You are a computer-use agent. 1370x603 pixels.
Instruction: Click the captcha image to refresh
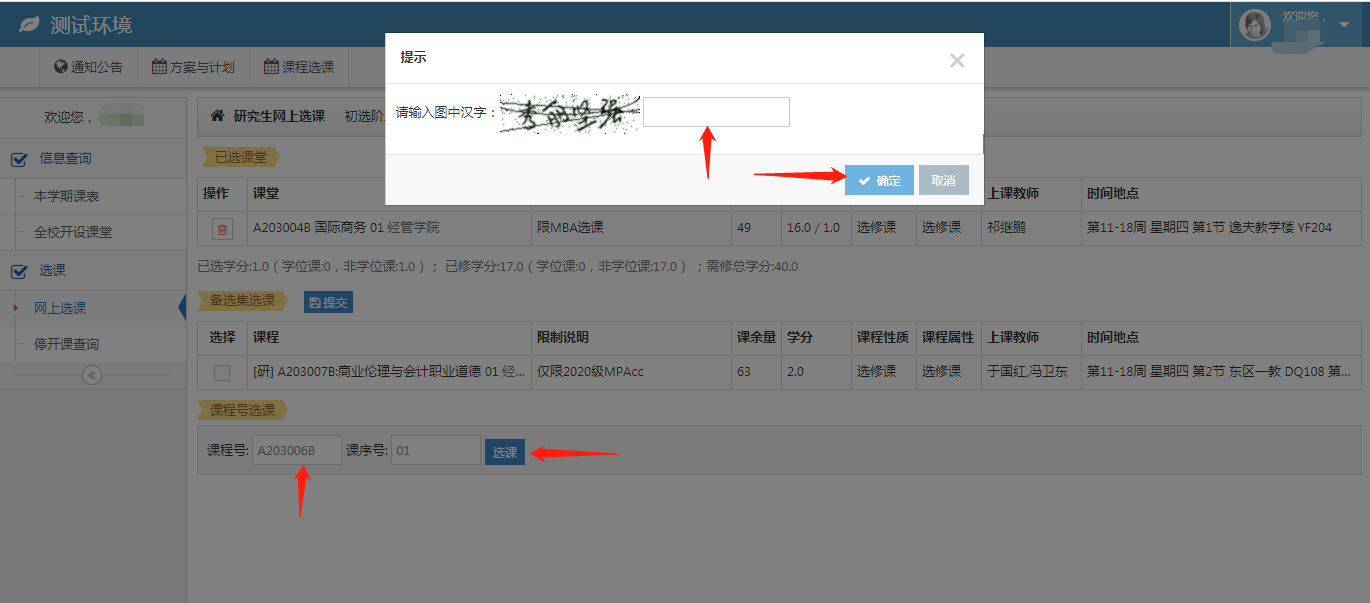569,114
